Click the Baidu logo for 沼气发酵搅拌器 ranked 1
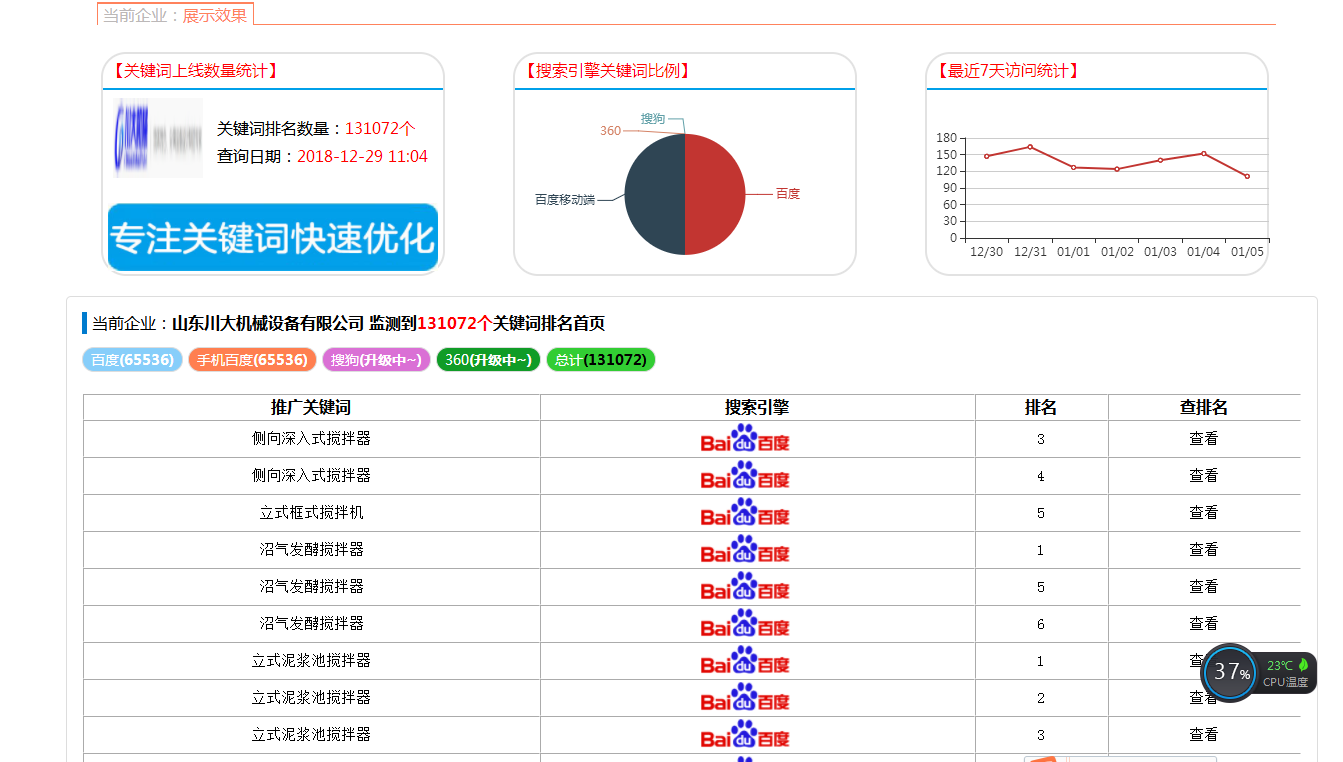Image resolution: width=1343 pixels, height=762 pixels. click(745, 550)
